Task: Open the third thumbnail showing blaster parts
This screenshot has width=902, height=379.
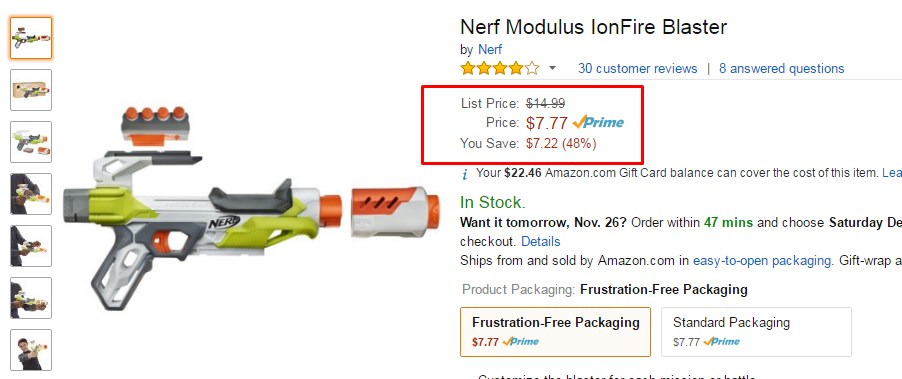Action: click(31, 141)
